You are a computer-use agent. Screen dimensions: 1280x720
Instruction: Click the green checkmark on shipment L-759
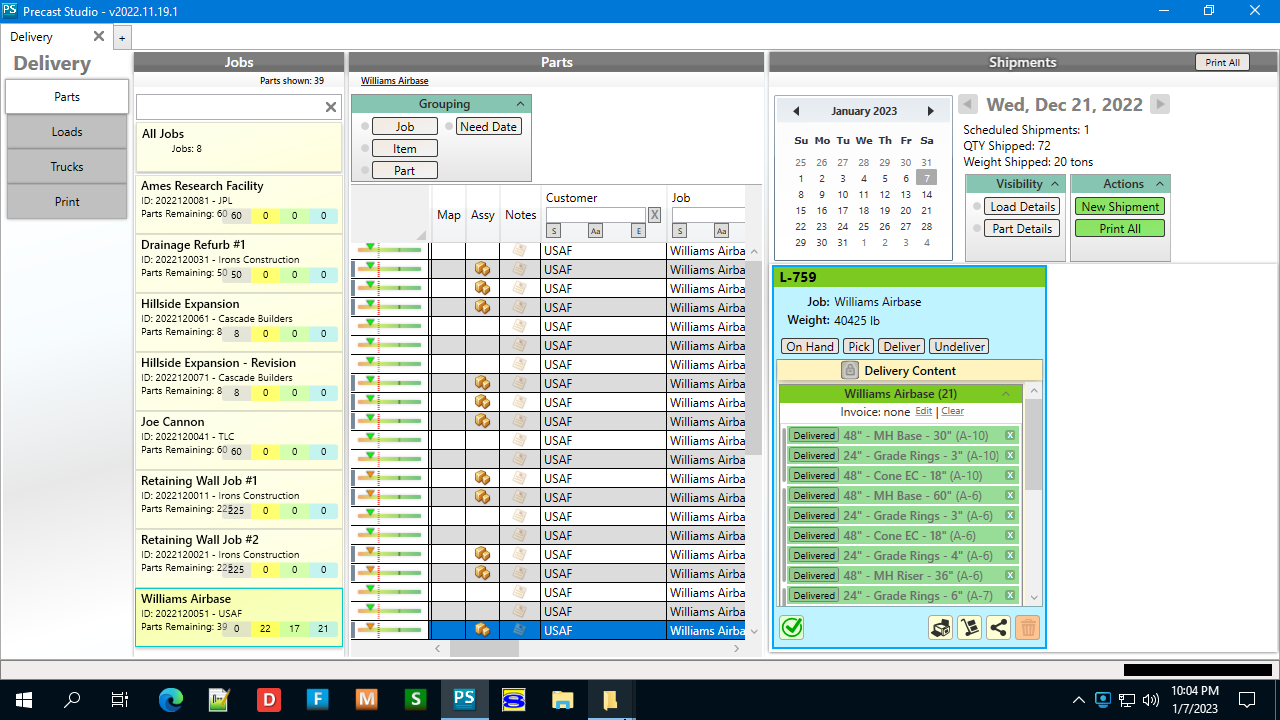point(792,627)
